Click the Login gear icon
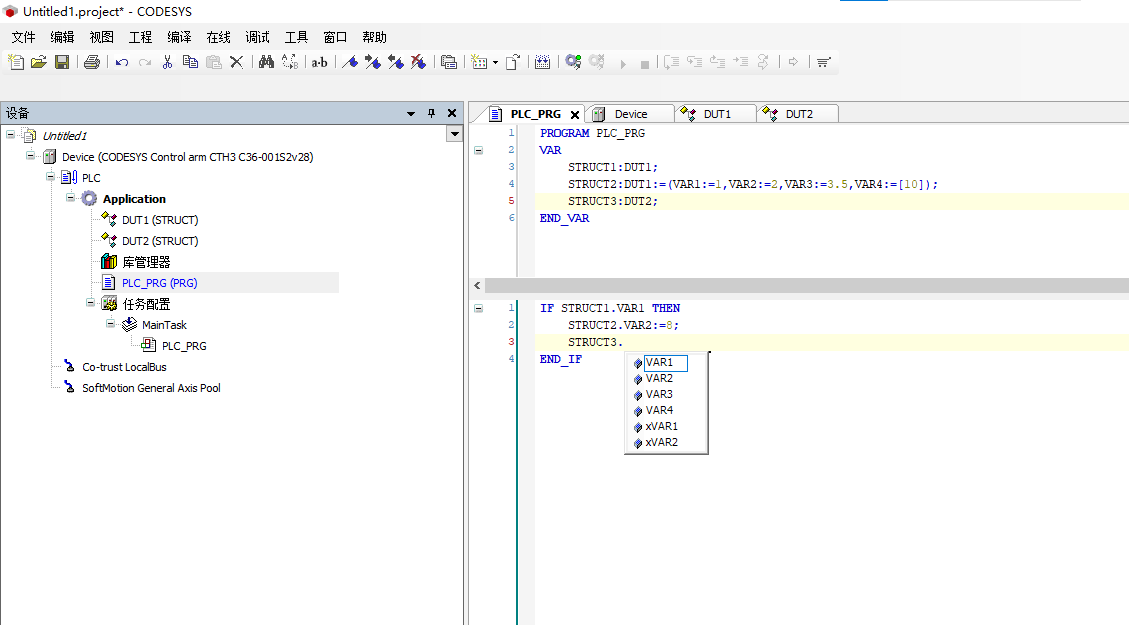The image size is (1129, 625). [573, 62]
